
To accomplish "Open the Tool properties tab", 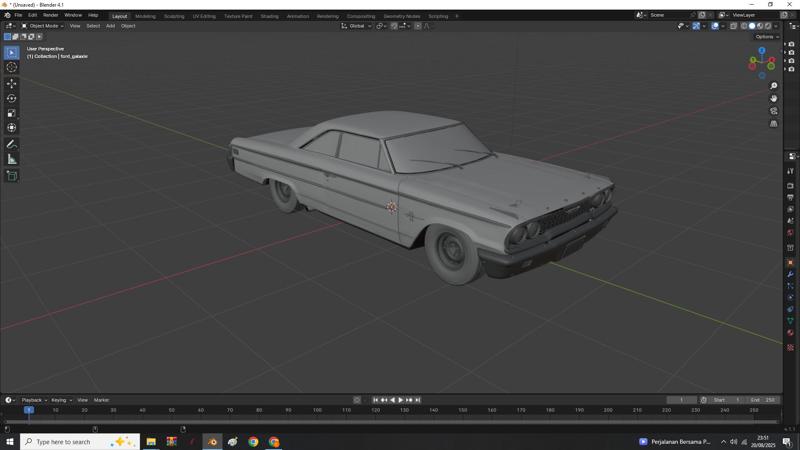I will pos(790,171).
